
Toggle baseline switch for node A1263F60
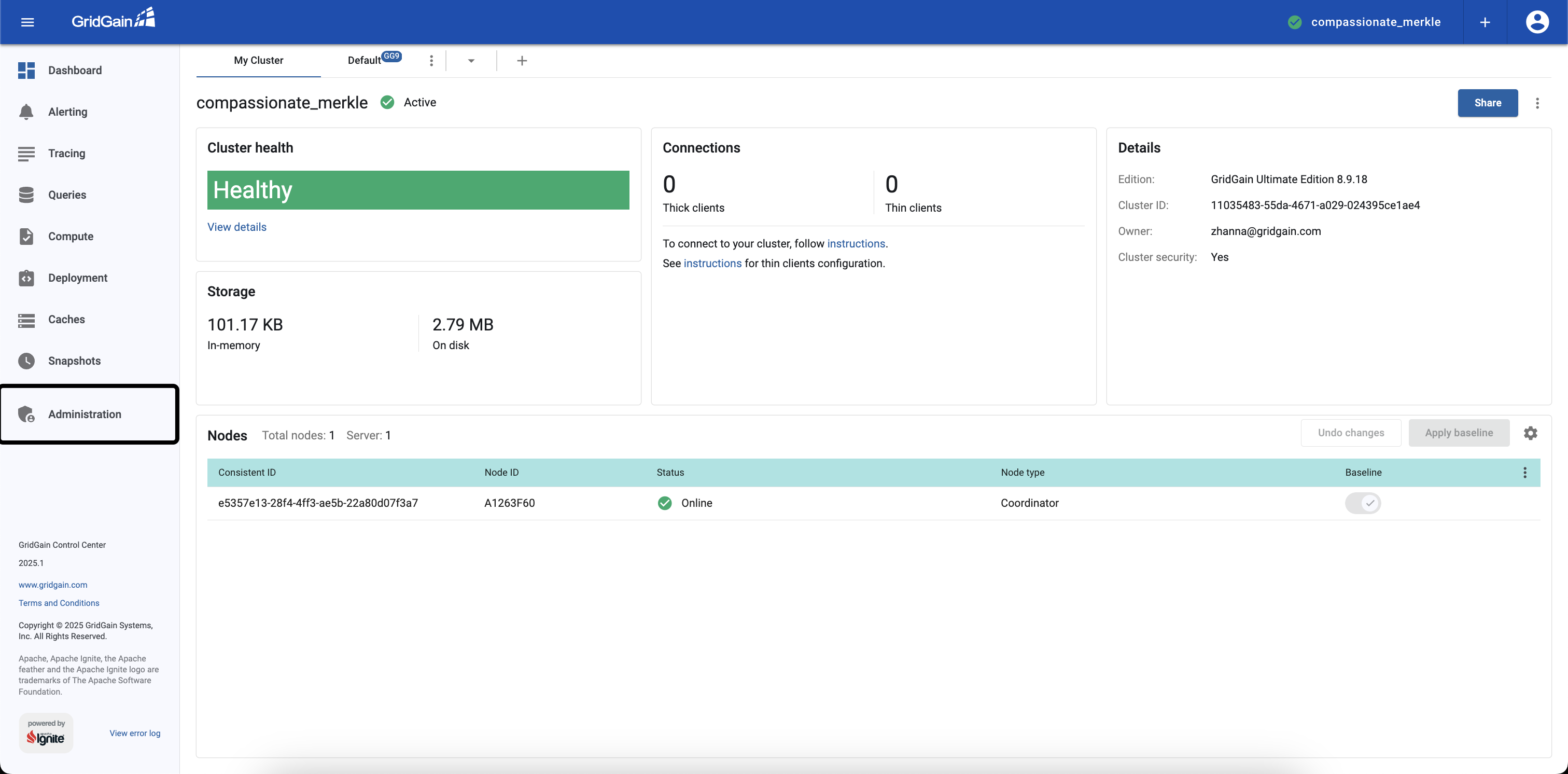(1362, 503)
